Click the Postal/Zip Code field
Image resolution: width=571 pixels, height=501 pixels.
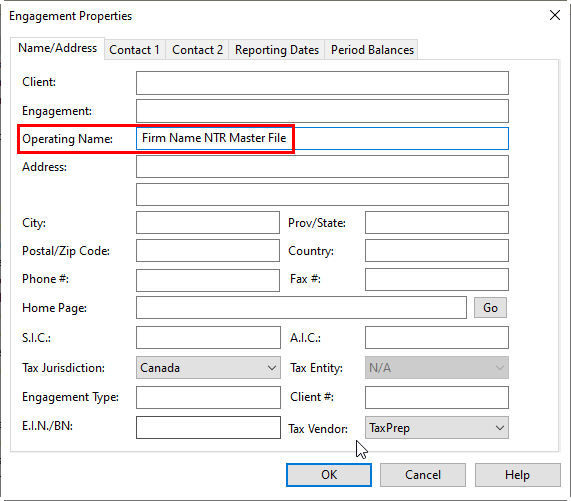(x=208, y=250)
